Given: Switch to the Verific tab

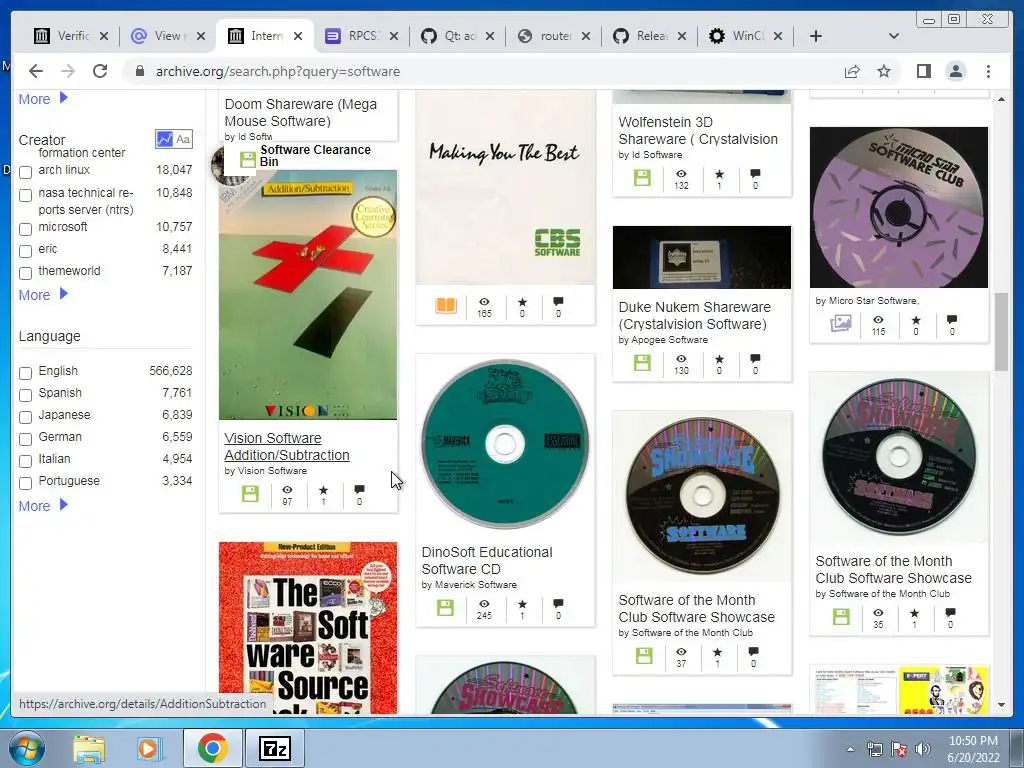Looking at the screenshot, I should 71,36.
